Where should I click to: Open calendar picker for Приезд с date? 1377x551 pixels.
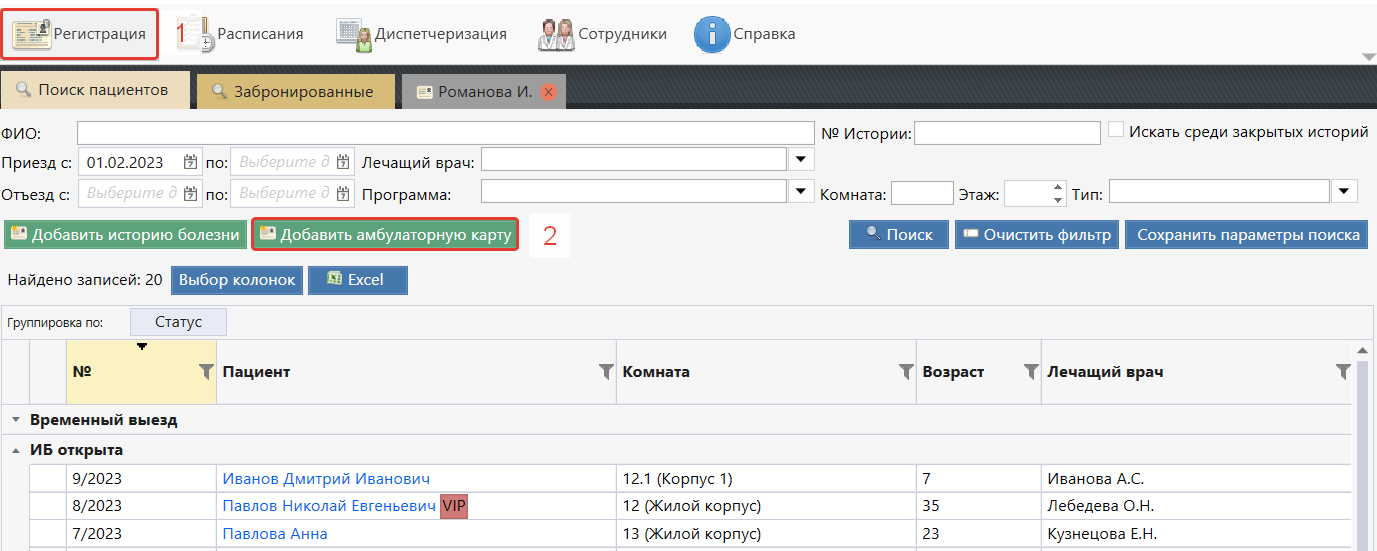[x=191, y=162]
